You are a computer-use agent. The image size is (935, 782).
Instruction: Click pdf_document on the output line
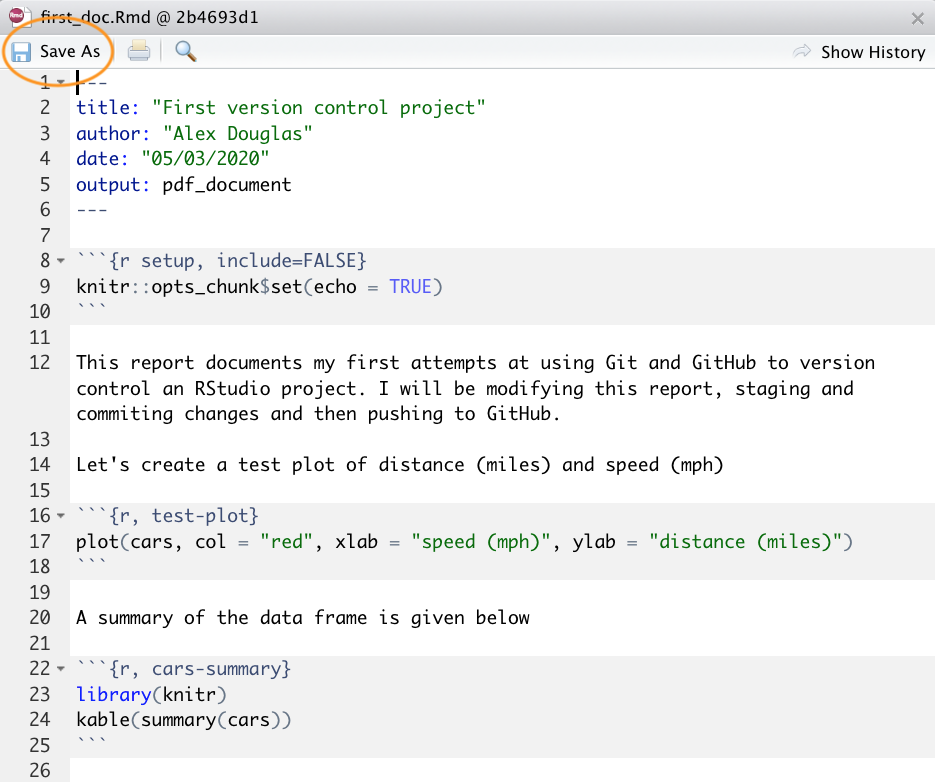coord(227,184)
